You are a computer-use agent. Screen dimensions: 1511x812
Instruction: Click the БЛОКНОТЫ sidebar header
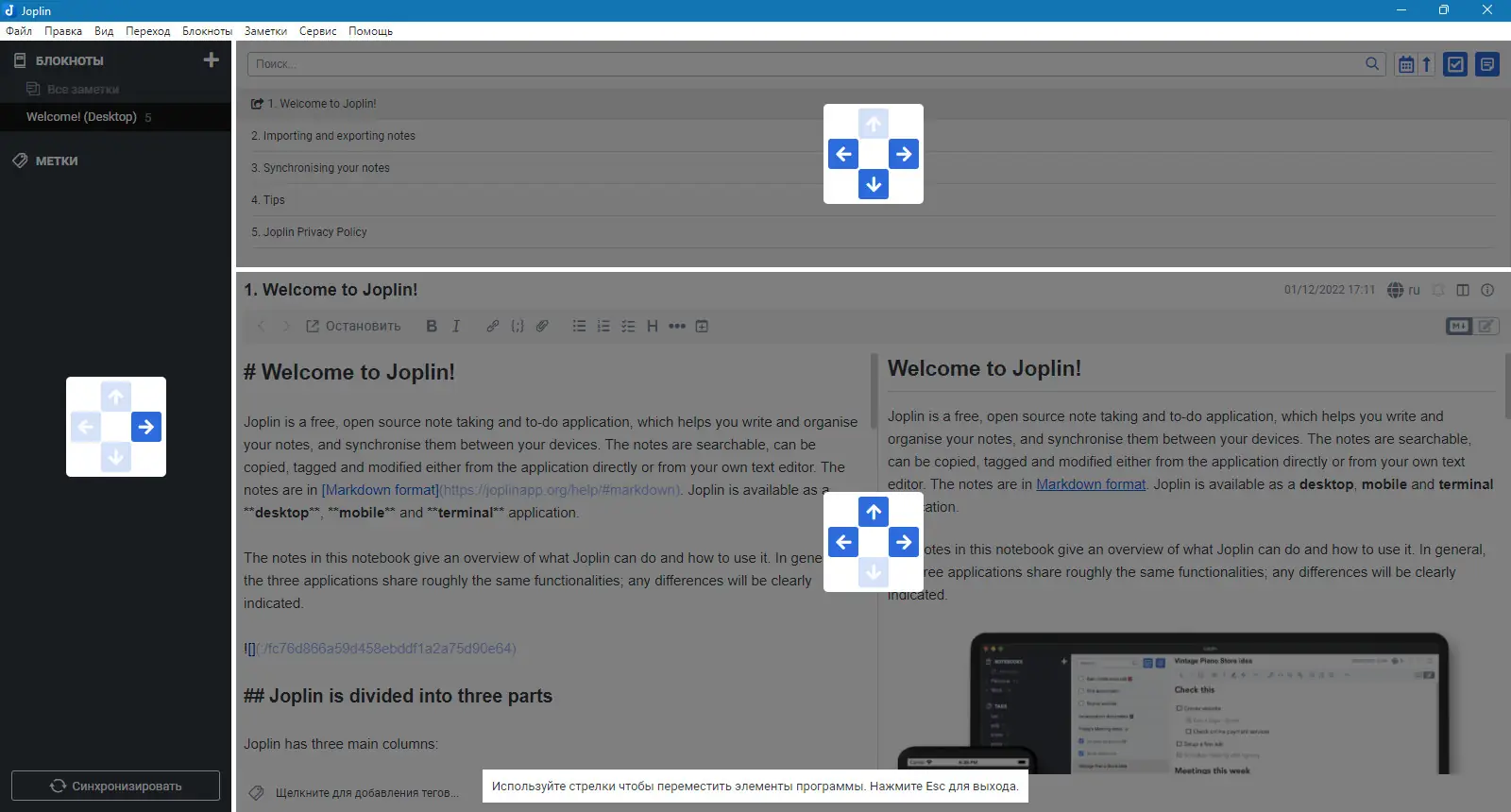[x=69, y=60]
